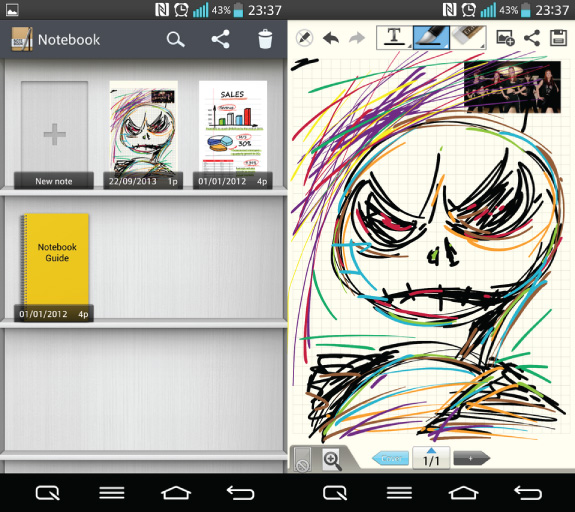Viewport: 575px width, 512px height.
Task: Tap the embedded dancers photo in the drawing
Action: pos(512,87)
